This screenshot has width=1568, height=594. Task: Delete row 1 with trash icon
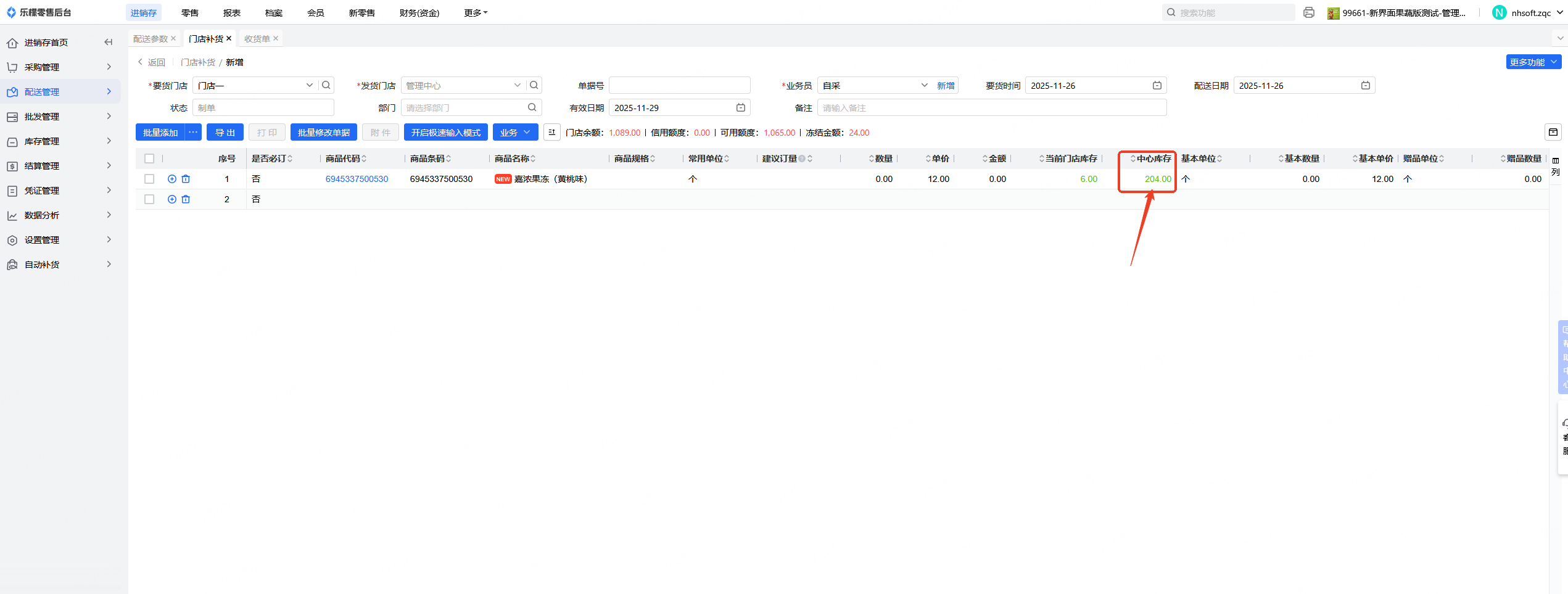coord(186,179)
